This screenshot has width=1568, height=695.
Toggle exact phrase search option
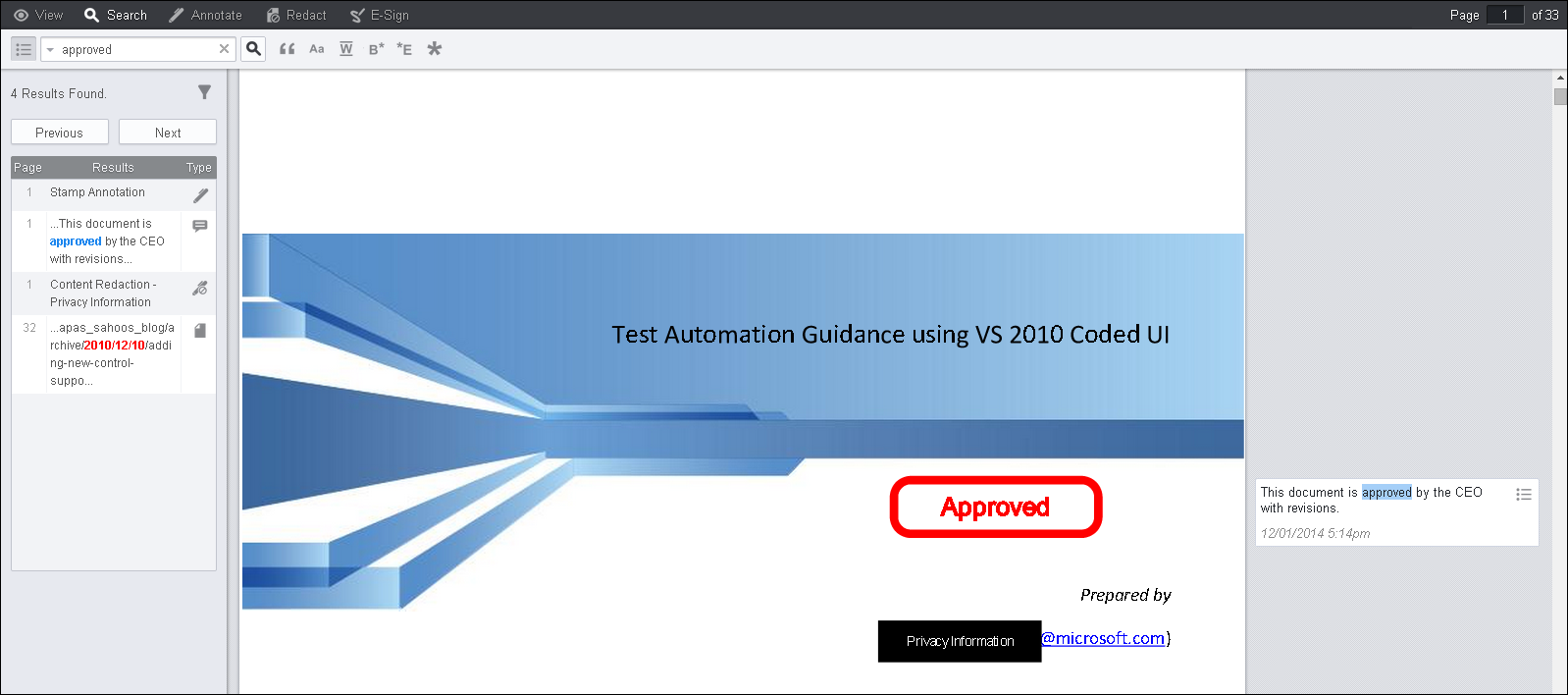coord(287,49)
